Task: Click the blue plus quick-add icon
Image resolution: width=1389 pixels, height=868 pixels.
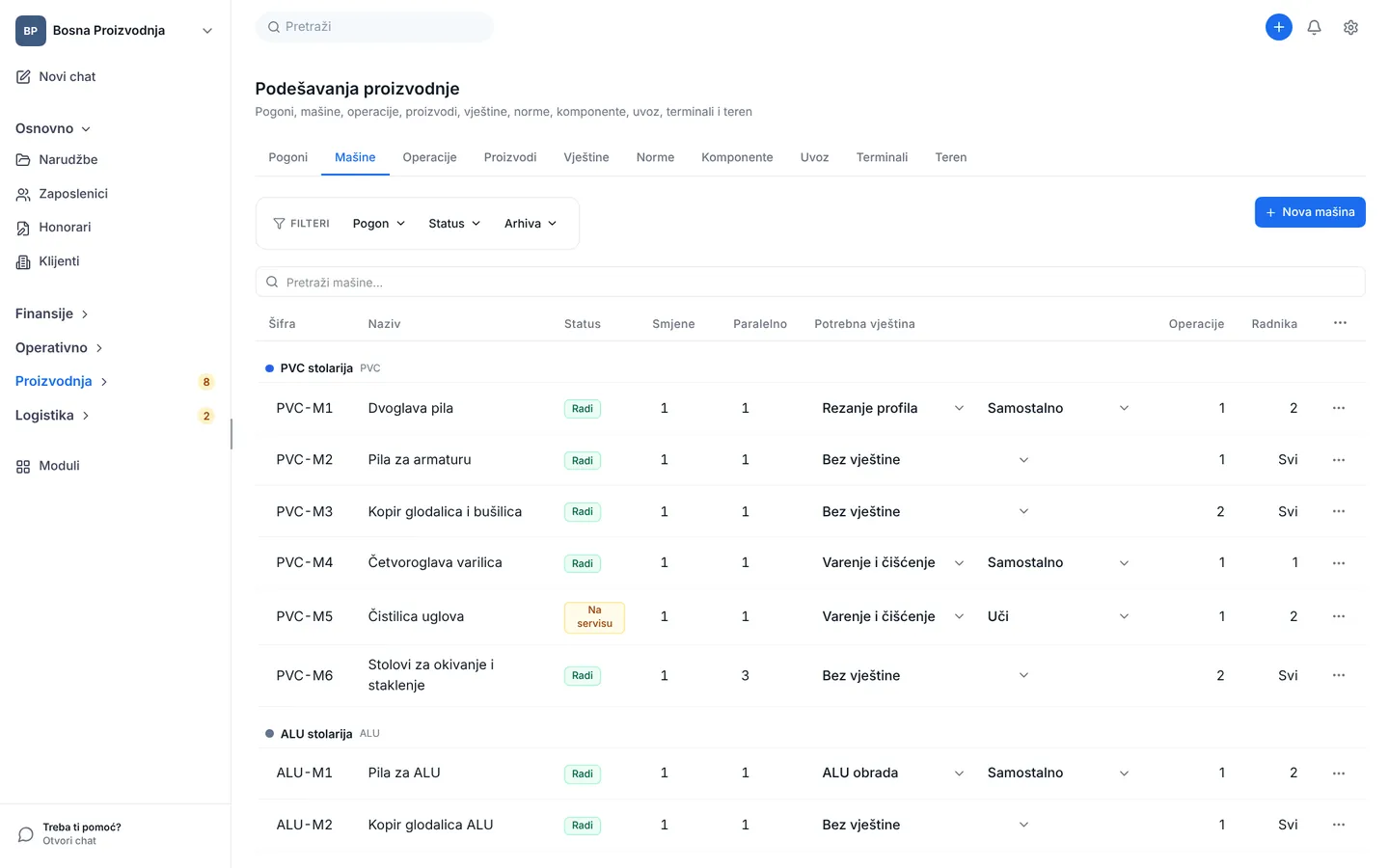Action: [1278, 27]
